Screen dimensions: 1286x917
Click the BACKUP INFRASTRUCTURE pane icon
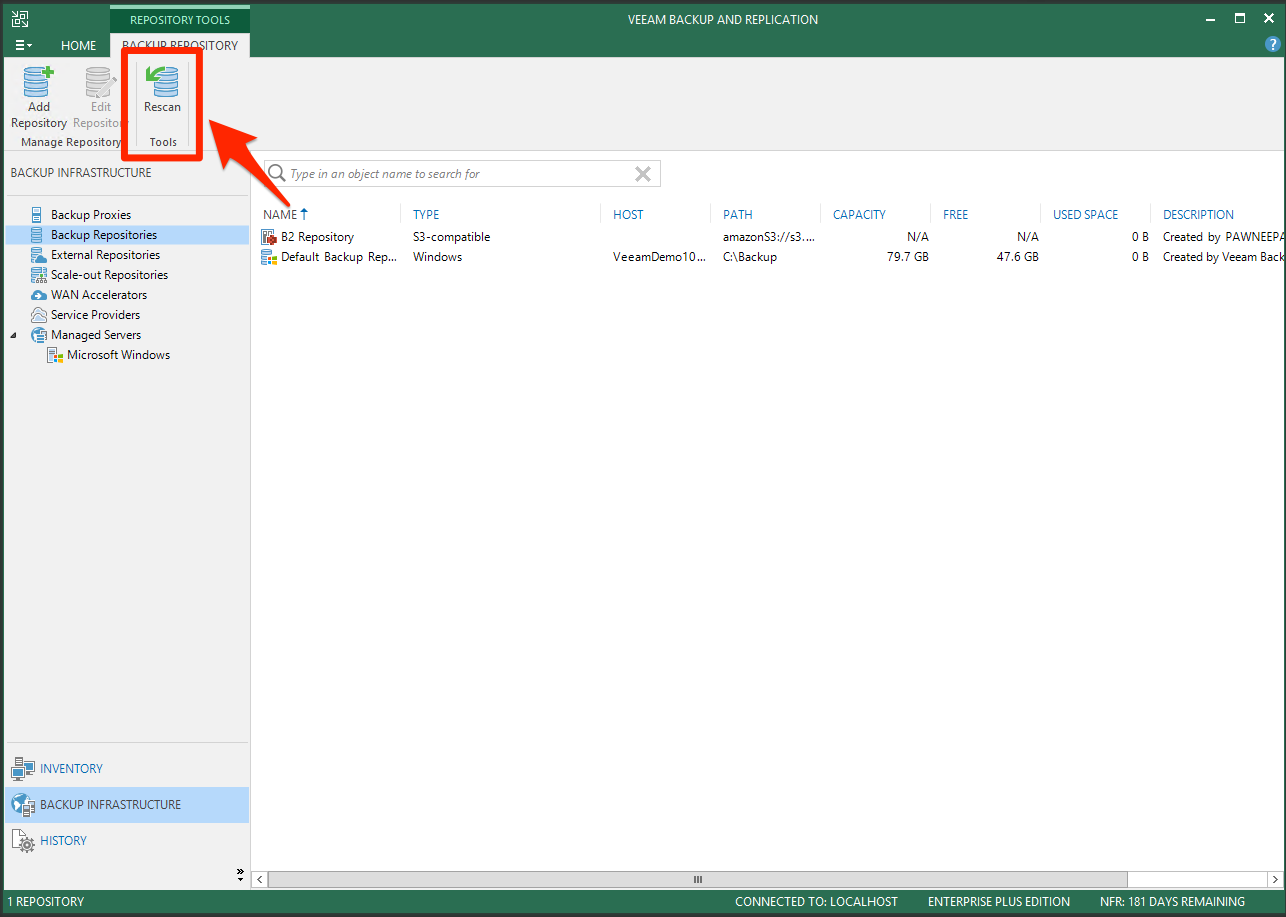click(22, 805)
